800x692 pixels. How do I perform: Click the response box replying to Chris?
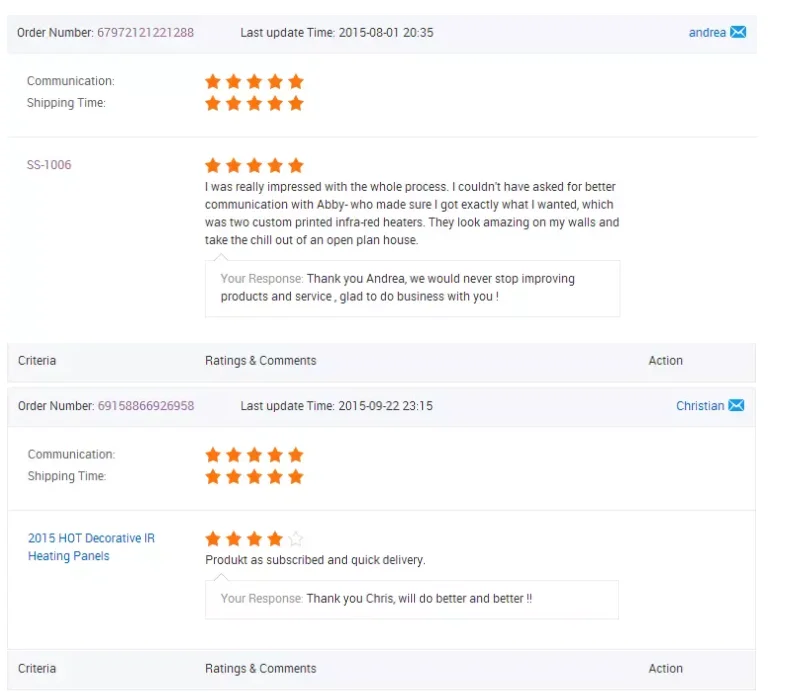412,599
